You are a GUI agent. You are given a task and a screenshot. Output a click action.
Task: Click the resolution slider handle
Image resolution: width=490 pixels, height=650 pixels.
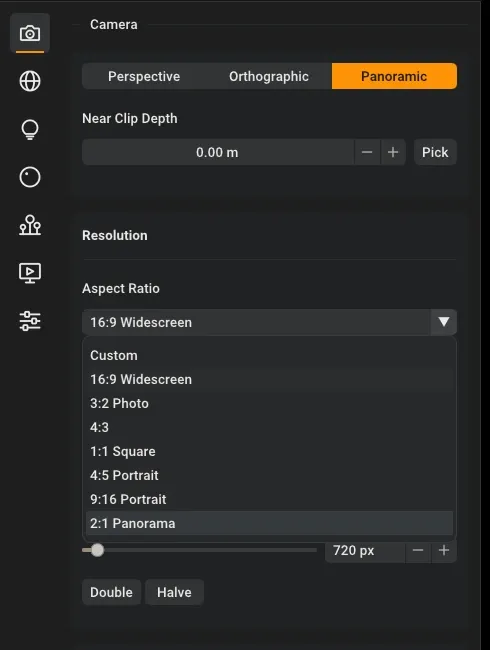(97, 550)
